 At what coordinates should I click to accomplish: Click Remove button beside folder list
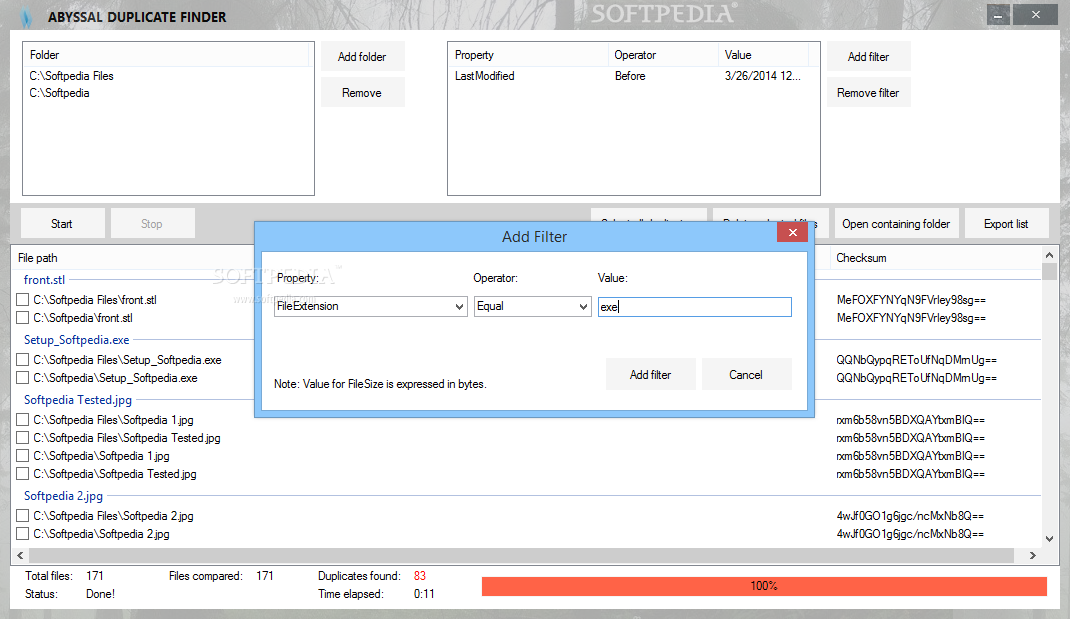(362, 93)
